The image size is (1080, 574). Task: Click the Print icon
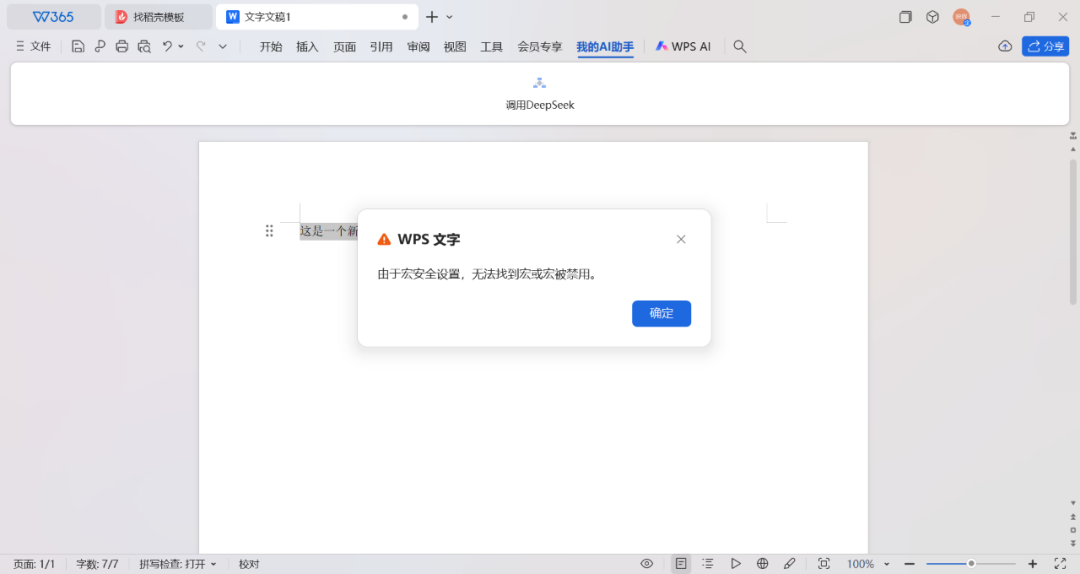click(122, 46)
